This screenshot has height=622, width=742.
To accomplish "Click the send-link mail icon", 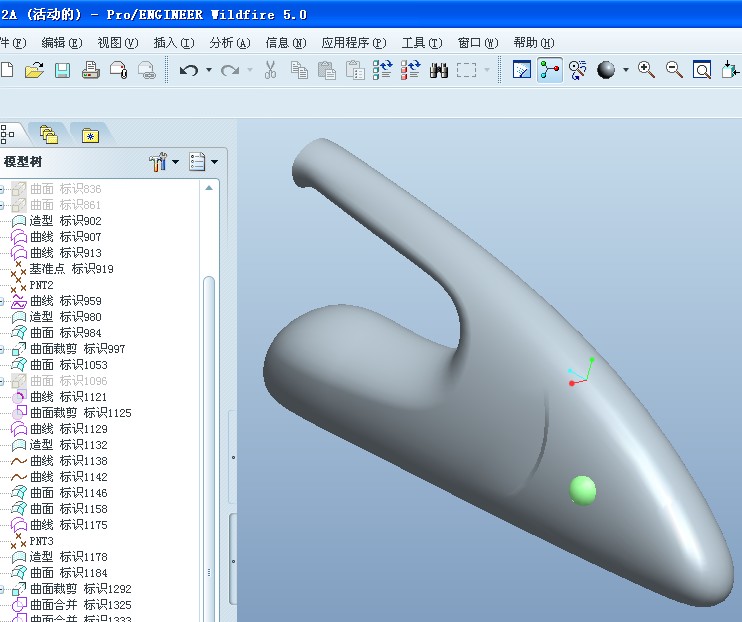I will tap(147, 70).
